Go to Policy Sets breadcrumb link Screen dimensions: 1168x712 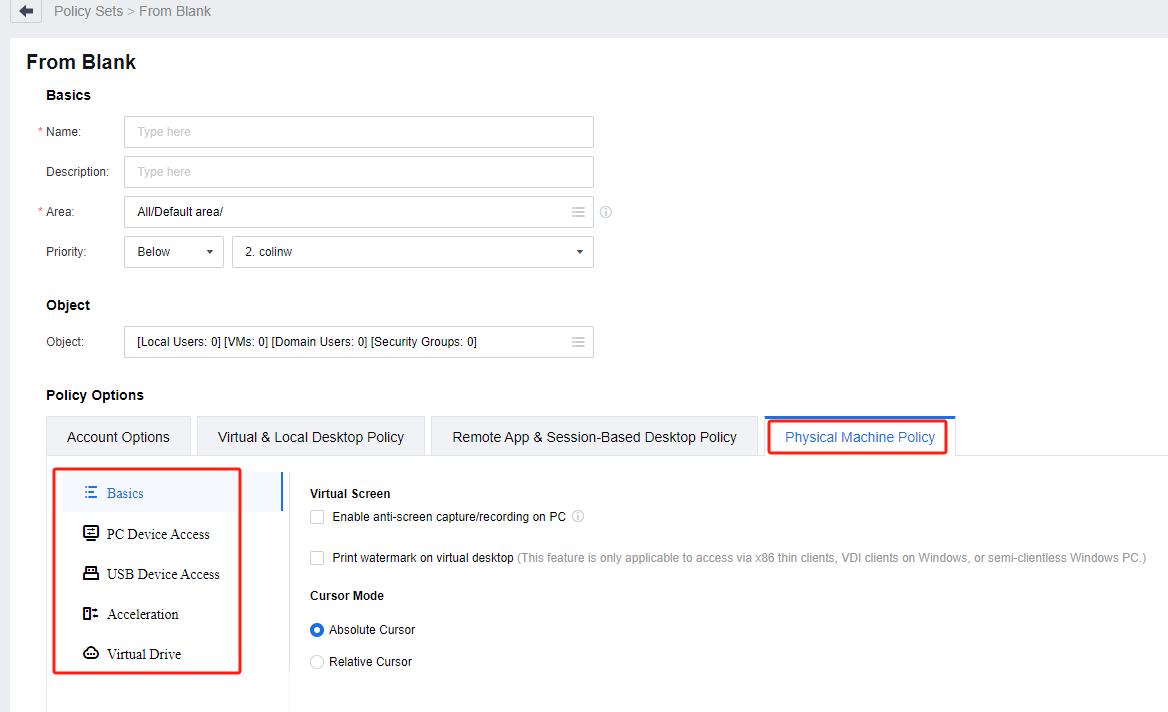click(88, 12)
